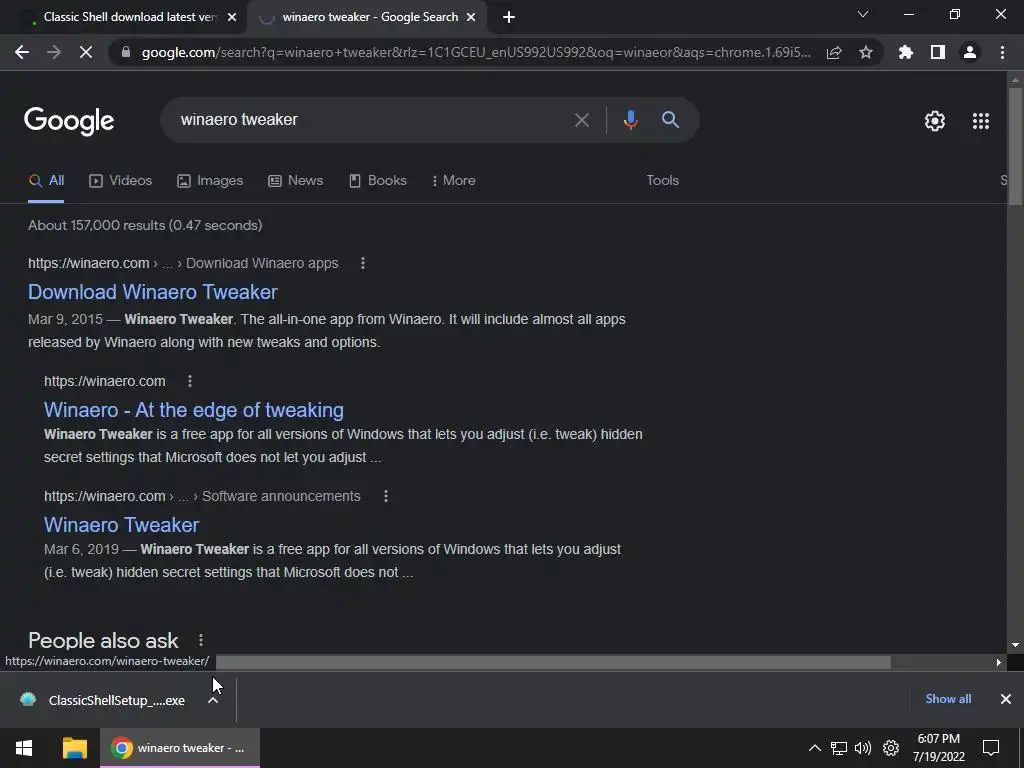The height and width of the screenshot is (768, 1024).
Task: Click the Google logo
Action: pyautogui.click(x=69, y=121)
